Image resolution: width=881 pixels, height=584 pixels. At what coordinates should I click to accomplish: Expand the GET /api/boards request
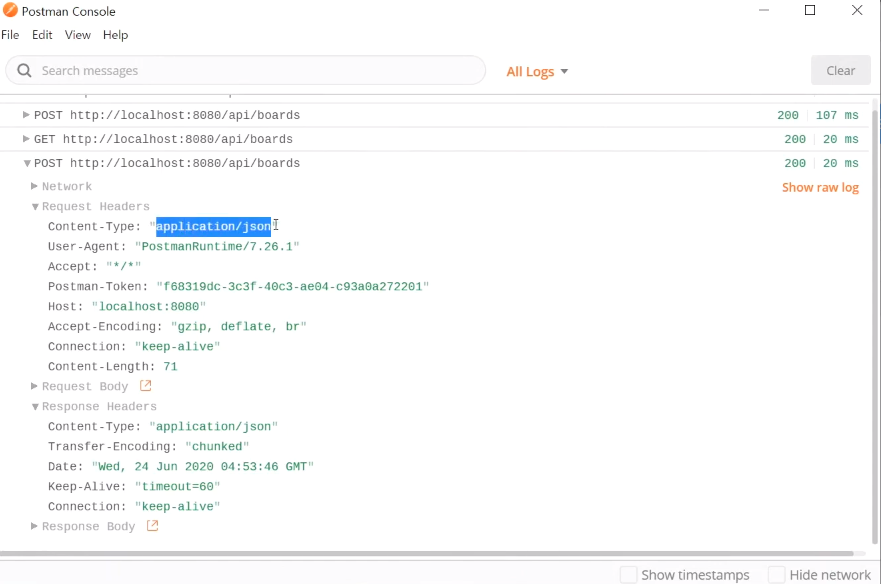(x=26, y=139)
